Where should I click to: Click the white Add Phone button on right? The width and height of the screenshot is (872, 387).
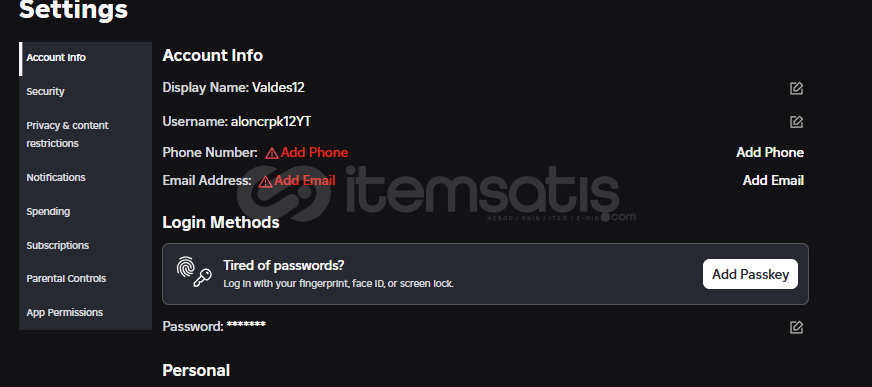pos(770,152)
